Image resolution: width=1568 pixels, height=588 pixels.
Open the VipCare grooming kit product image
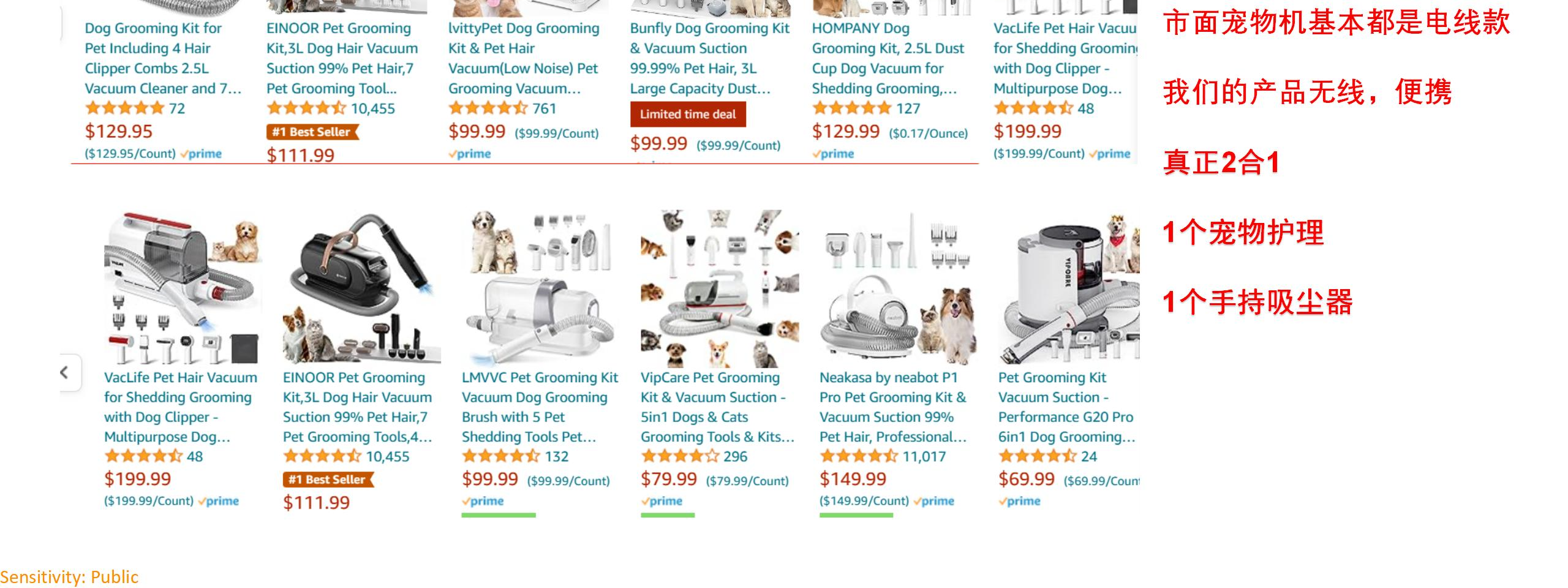pyautogui.click(x=719, y=288)
